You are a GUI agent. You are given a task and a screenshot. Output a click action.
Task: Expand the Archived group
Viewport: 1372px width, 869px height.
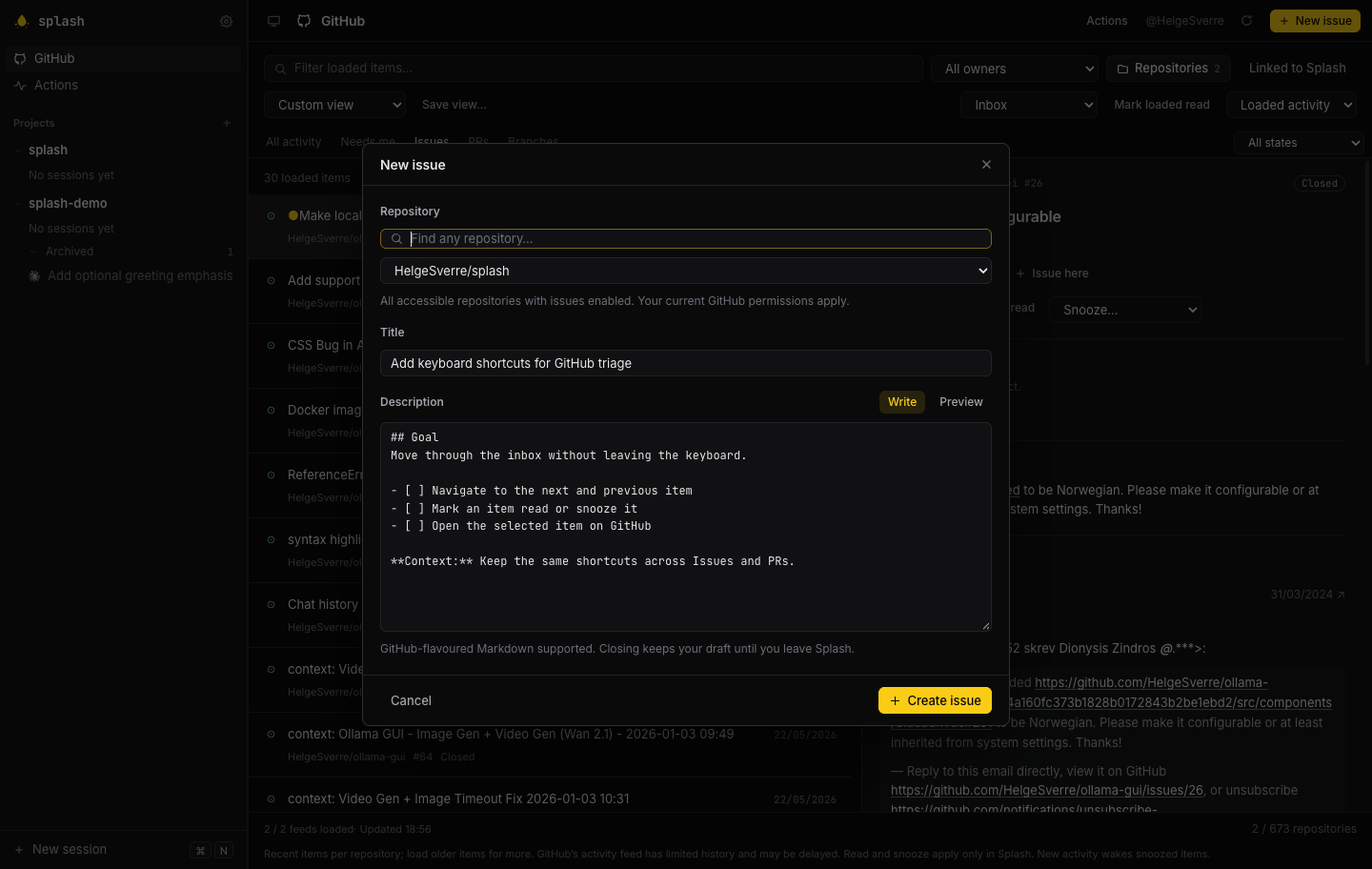coord(34,252)
